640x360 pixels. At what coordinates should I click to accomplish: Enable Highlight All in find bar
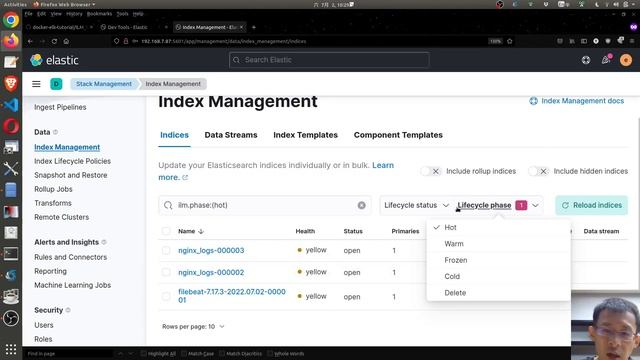tap(158, 354)
